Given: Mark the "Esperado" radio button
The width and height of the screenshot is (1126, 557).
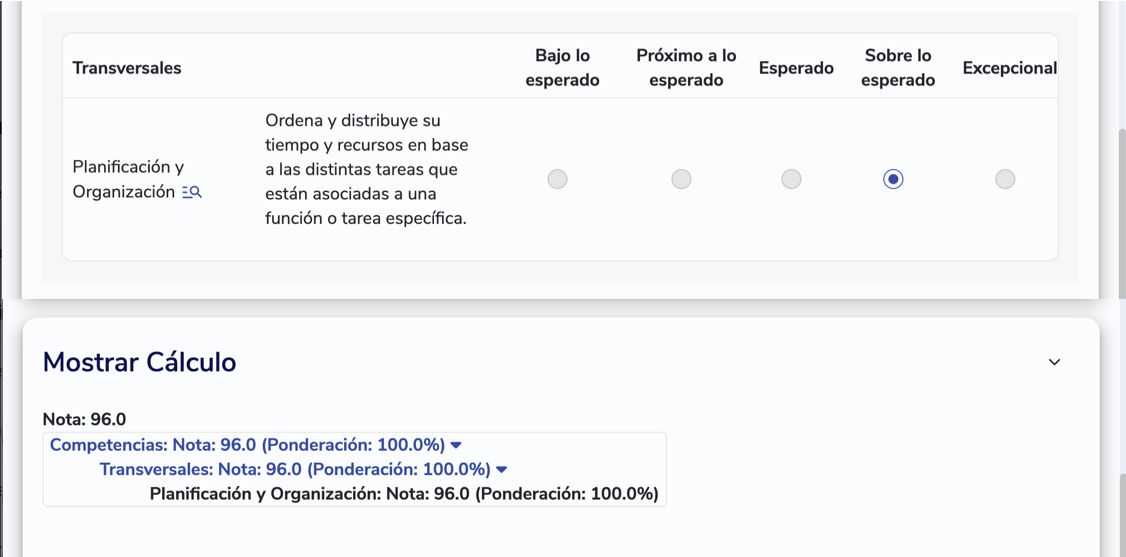Looking at the screenshot, I should pyautogui.click(x=791, y=179).
